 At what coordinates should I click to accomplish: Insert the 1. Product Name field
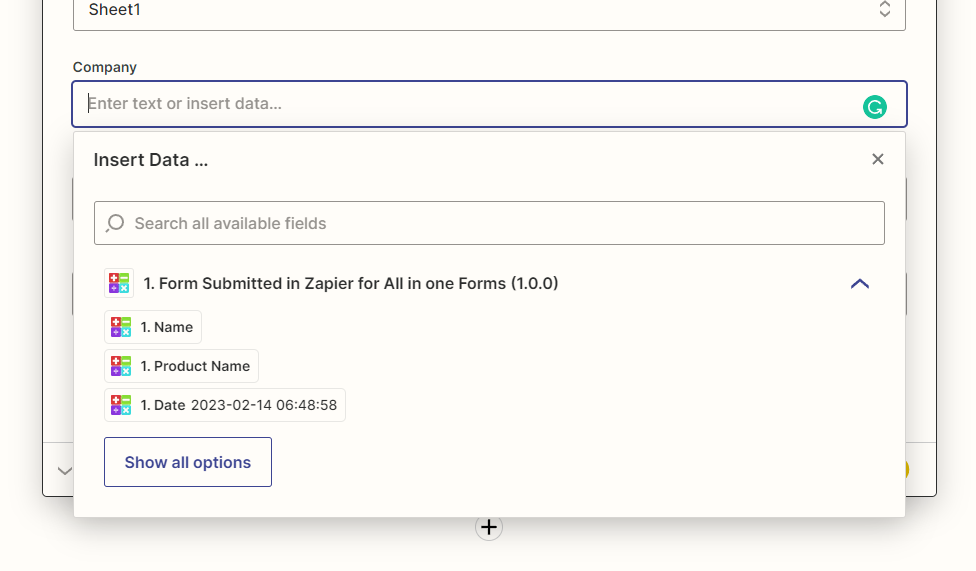click(181, 366)
